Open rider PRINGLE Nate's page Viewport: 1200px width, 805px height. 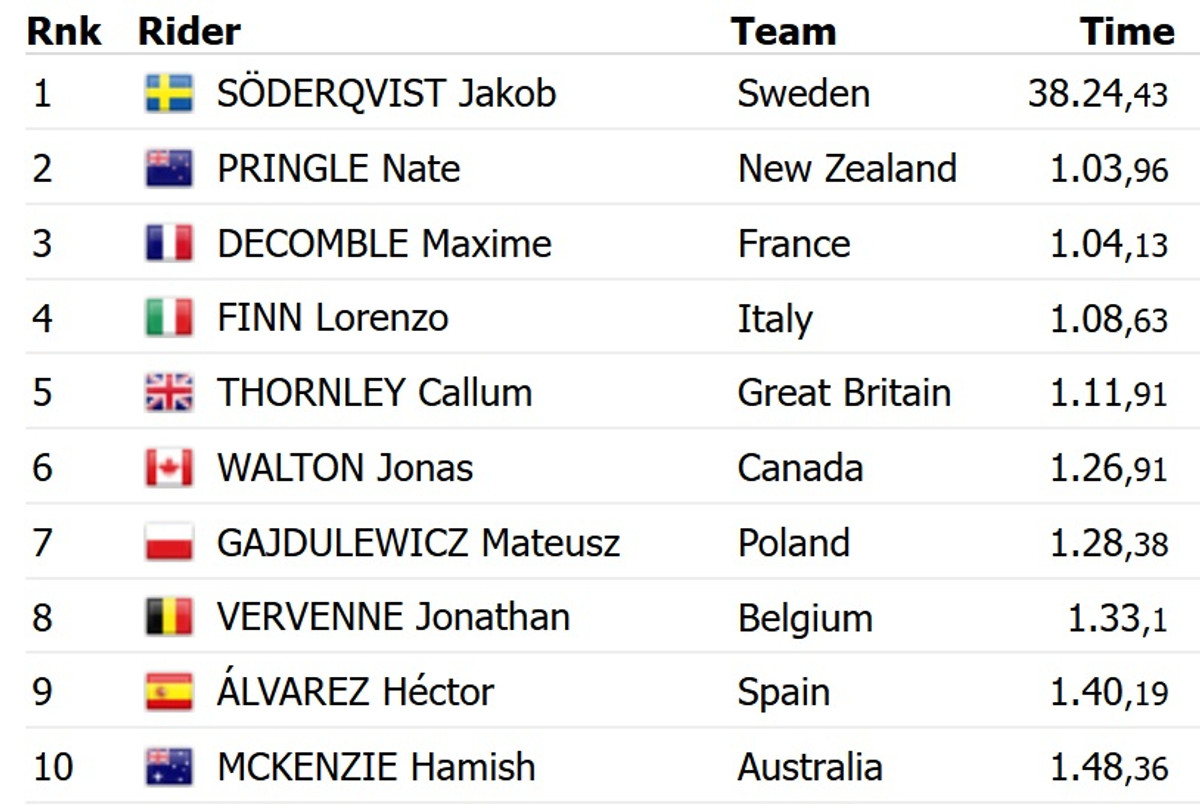coord(338,168)
